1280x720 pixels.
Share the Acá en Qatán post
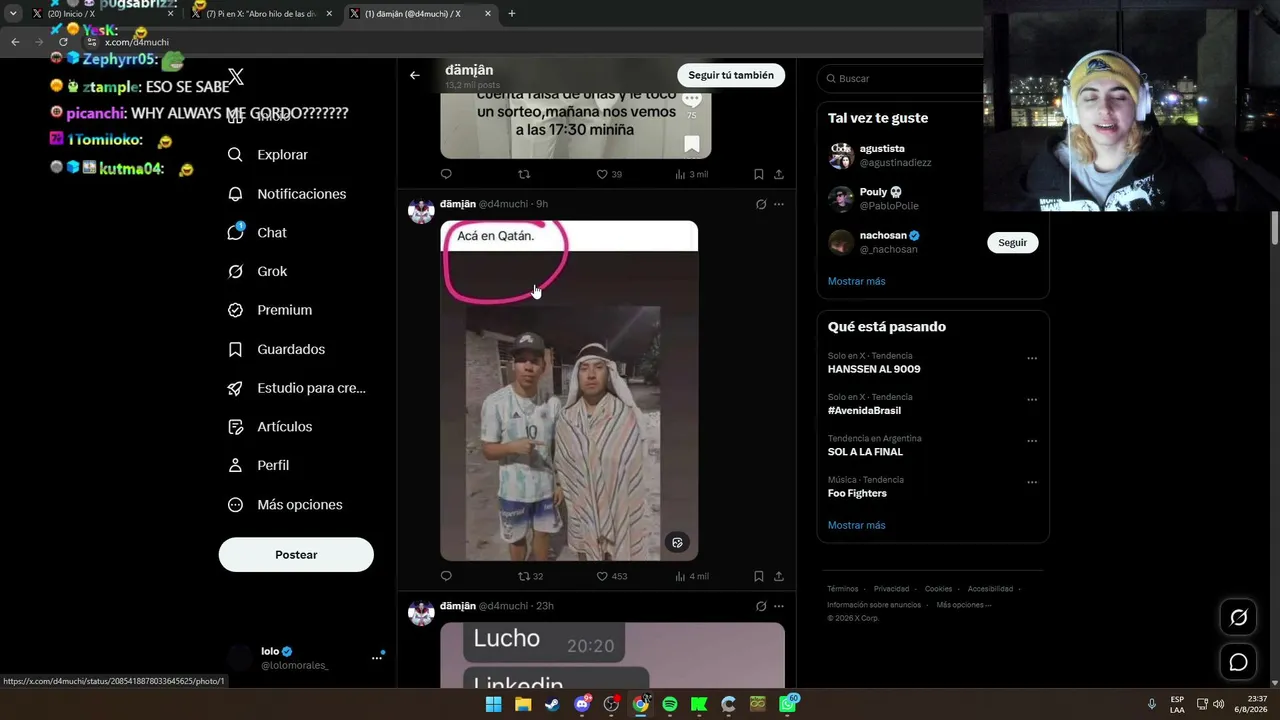(x=779, y=576)
